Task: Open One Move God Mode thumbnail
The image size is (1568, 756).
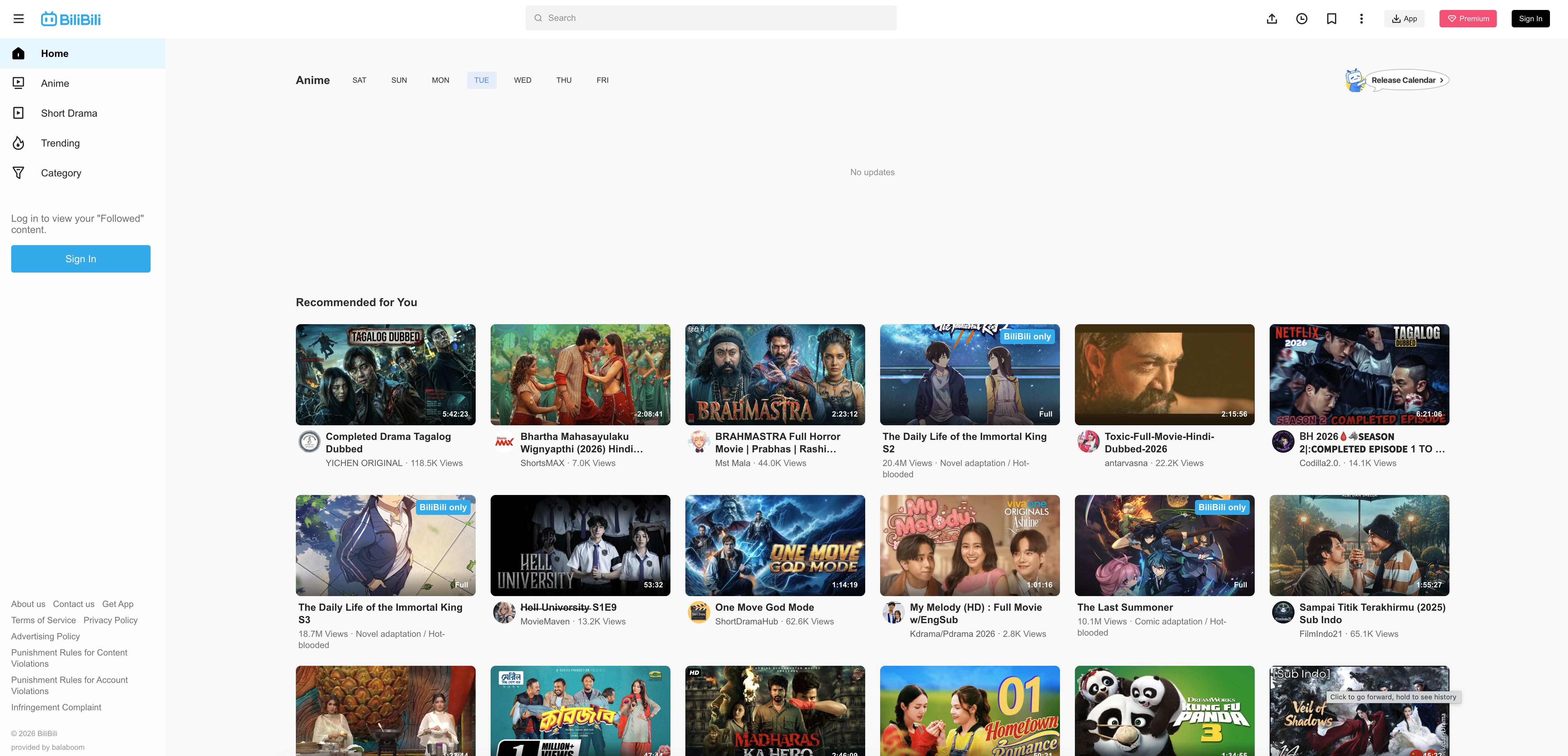Action: pos(774,545)
